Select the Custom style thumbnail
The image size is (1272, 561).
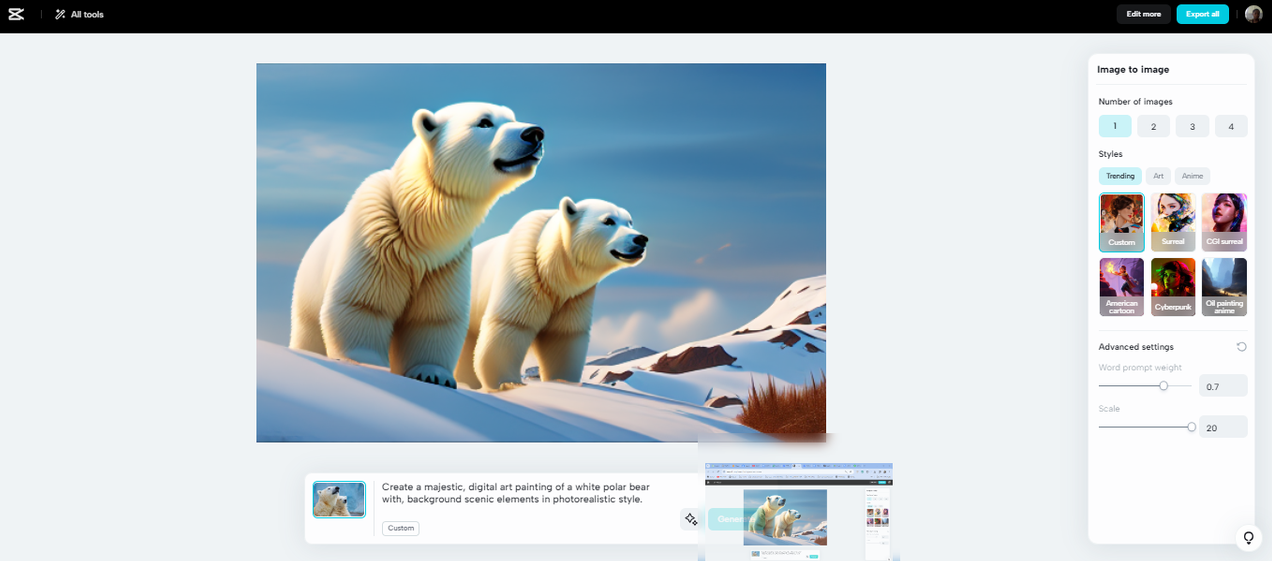(1121, 222)
